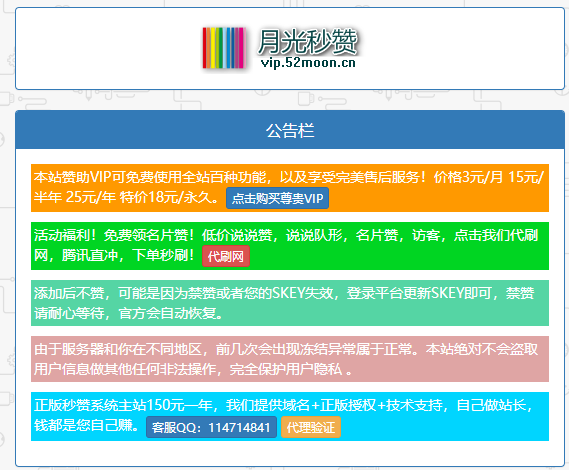The height and width of the screenshot is (470, 569).
Task: Open the 代理验证 orange button
Action: coord(311,427)
